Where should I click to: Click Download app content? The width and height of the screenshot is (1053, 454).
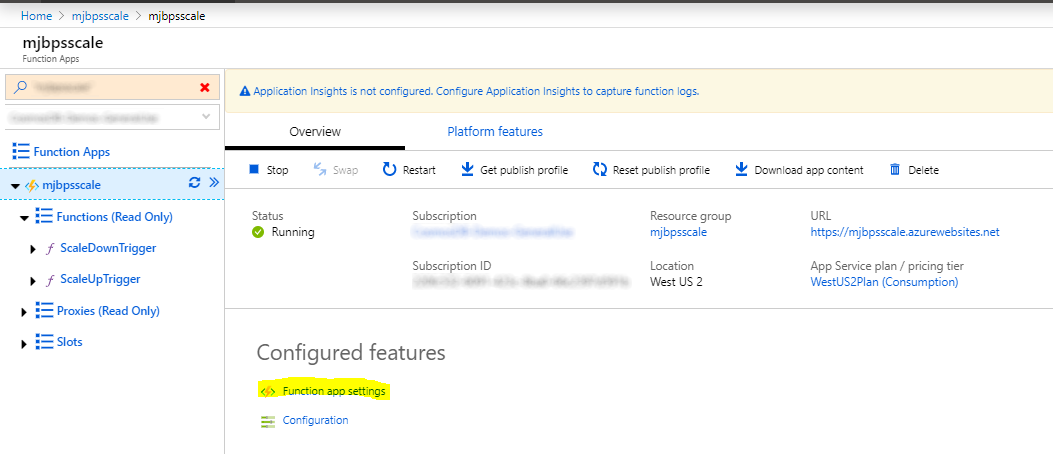pos(799,170)
